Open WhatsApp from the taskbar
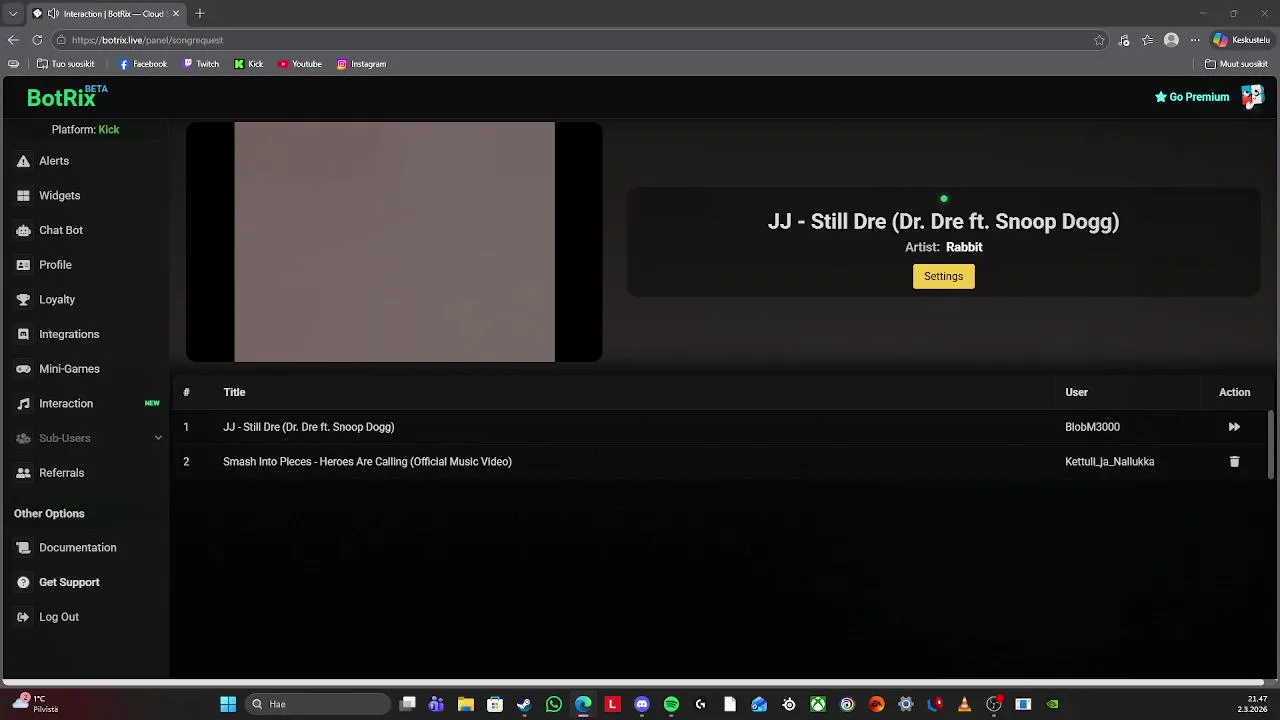 [554, 704]
